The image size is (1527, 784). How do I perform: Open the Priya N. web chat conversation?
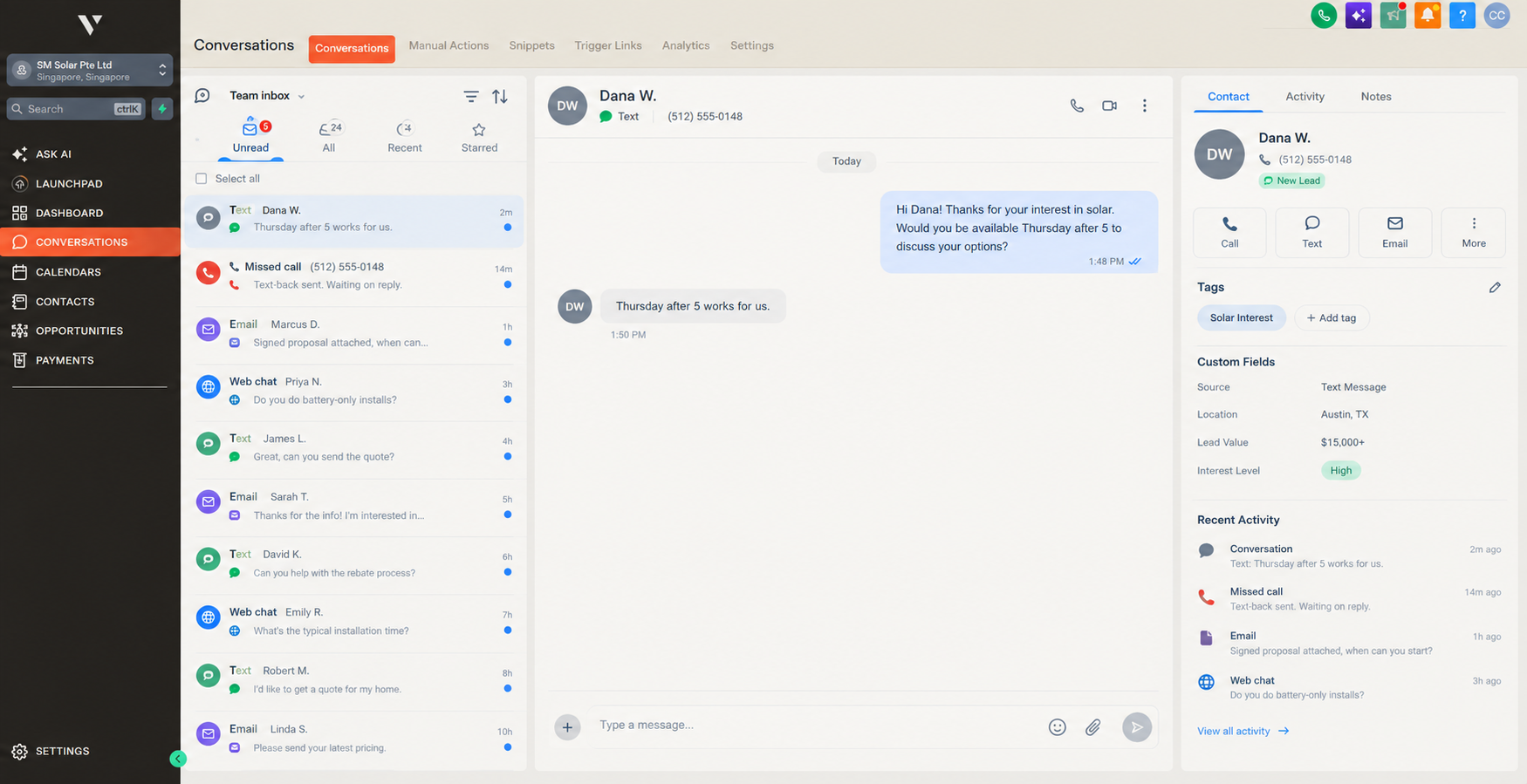pos(354,392)
